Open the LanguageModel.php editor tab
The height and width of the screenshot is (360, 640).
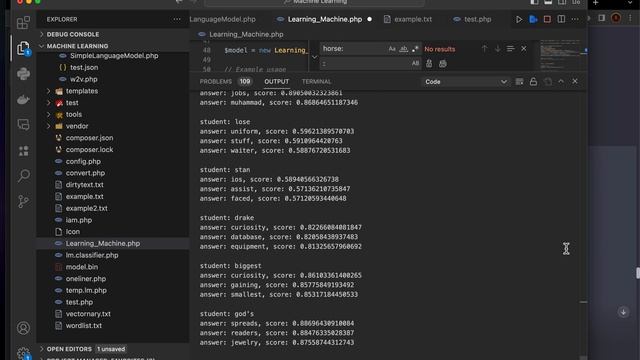click(223, 19)
